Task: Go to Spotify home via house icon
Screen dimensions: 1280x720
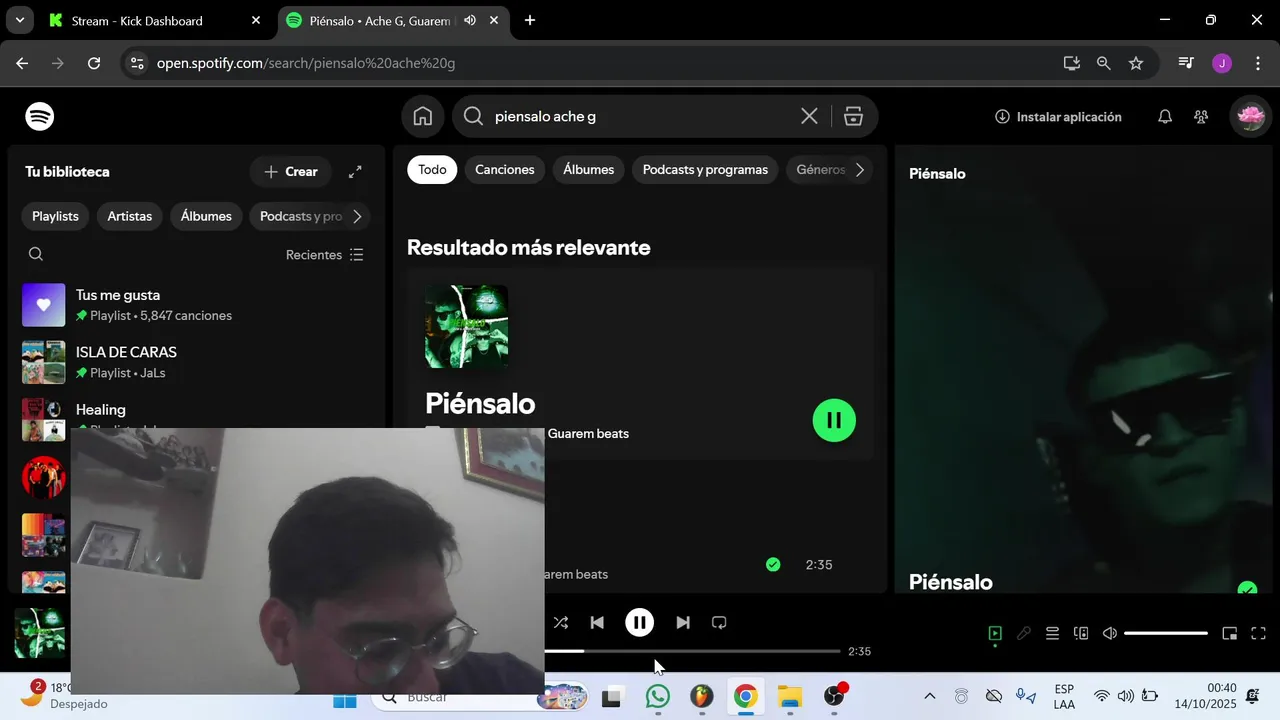Action: (423, 117)
